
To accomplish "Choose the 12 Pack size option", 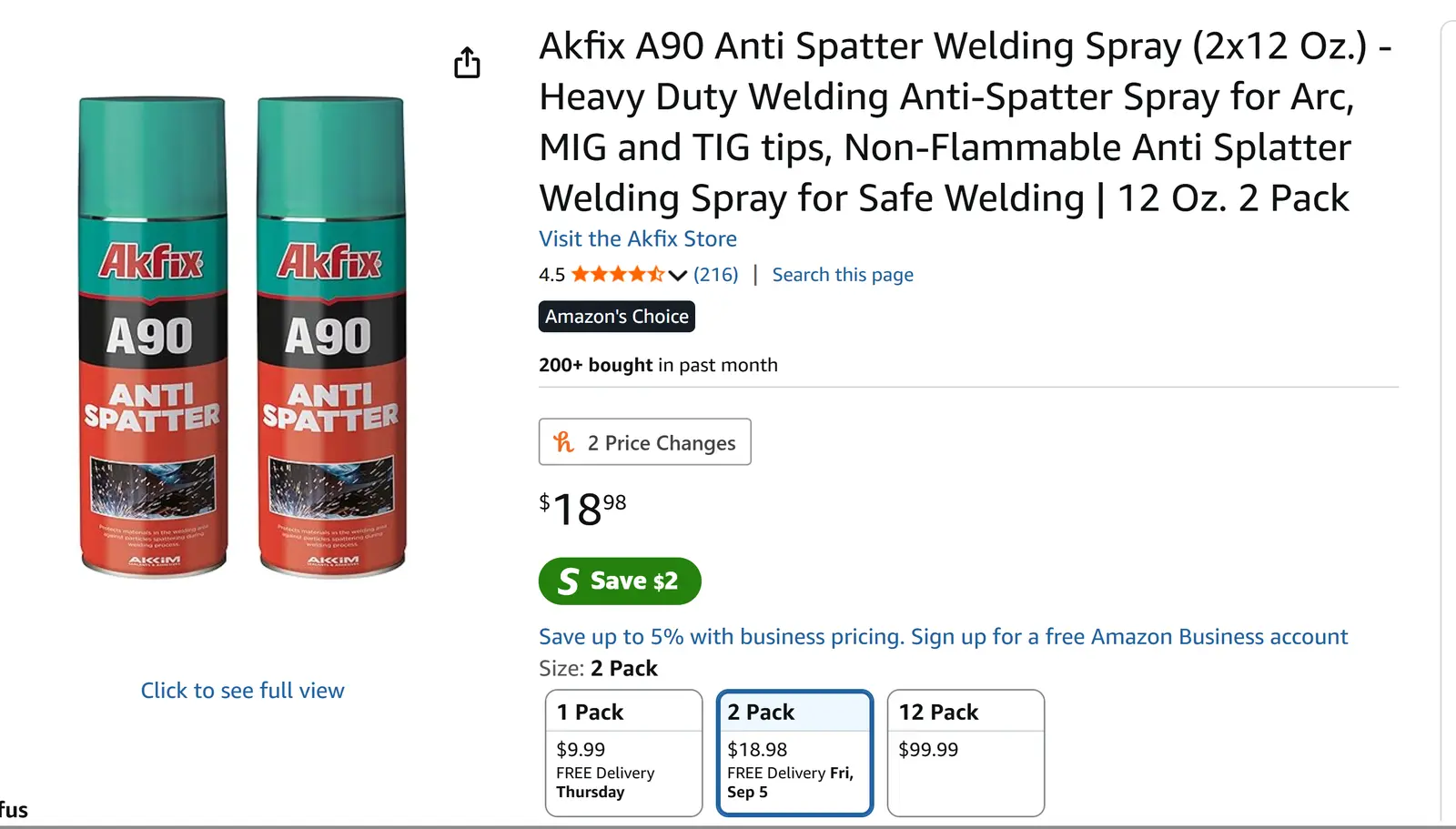I will point(966,752).
